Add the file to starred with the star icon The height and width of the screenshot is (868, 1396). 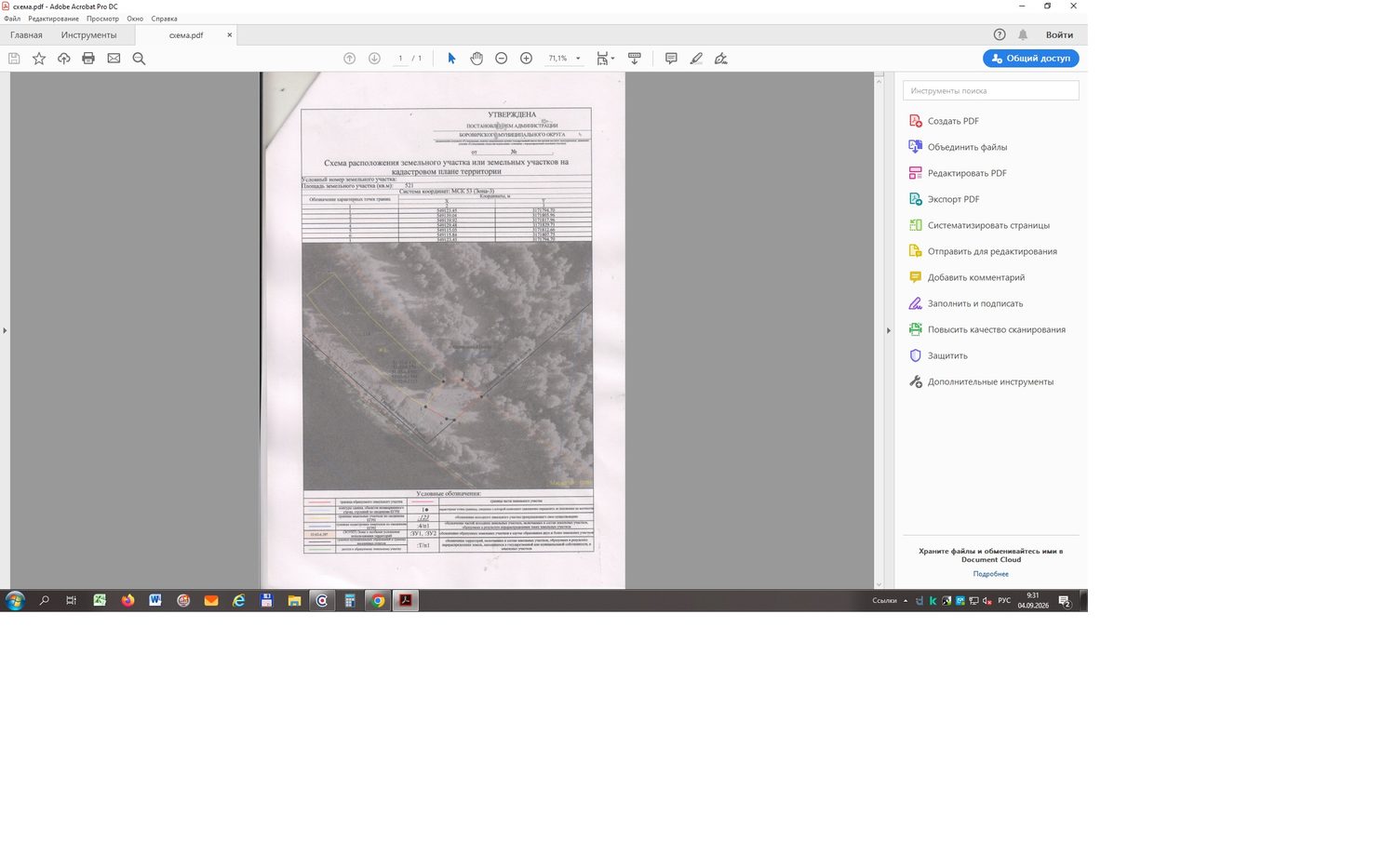click(x=39, y=59)
